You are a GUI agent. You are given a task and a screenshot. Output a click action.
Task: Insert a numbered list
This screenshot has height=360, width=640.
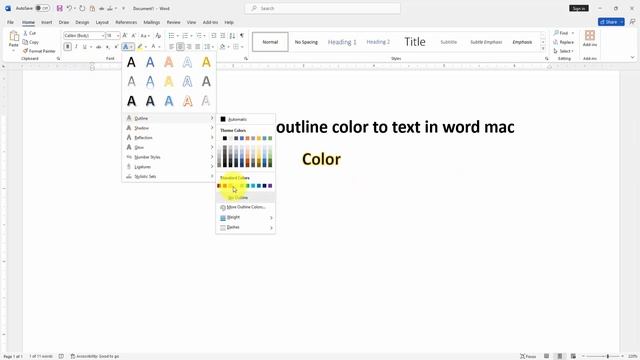coord(185,36)
